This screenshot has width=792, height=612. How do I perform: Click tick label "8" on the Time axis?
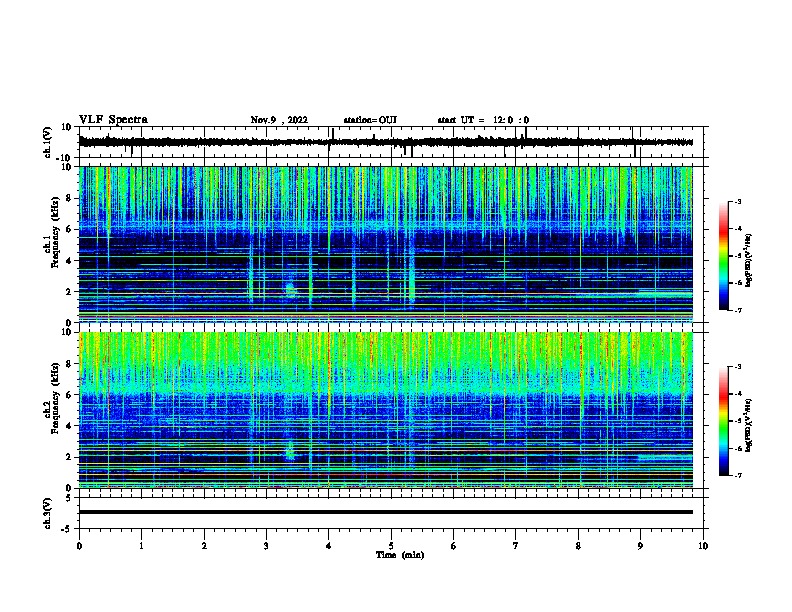tap(578, 546)
